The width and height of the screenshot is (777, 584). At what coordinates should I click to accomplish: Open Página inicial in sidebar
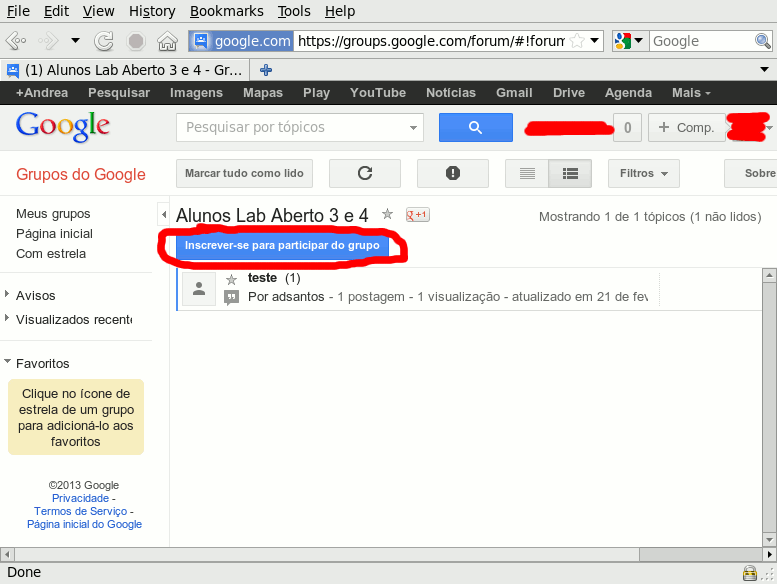[55, 233]
